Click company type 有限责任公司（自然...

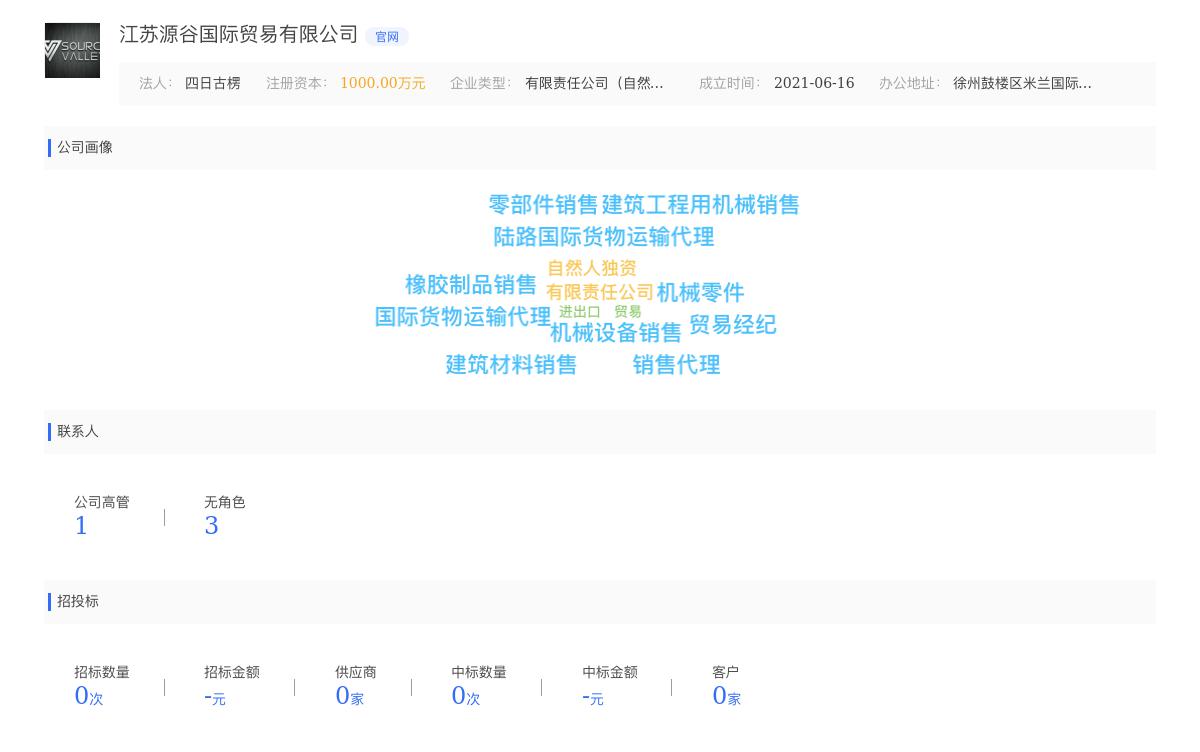[x=594, y=83]
